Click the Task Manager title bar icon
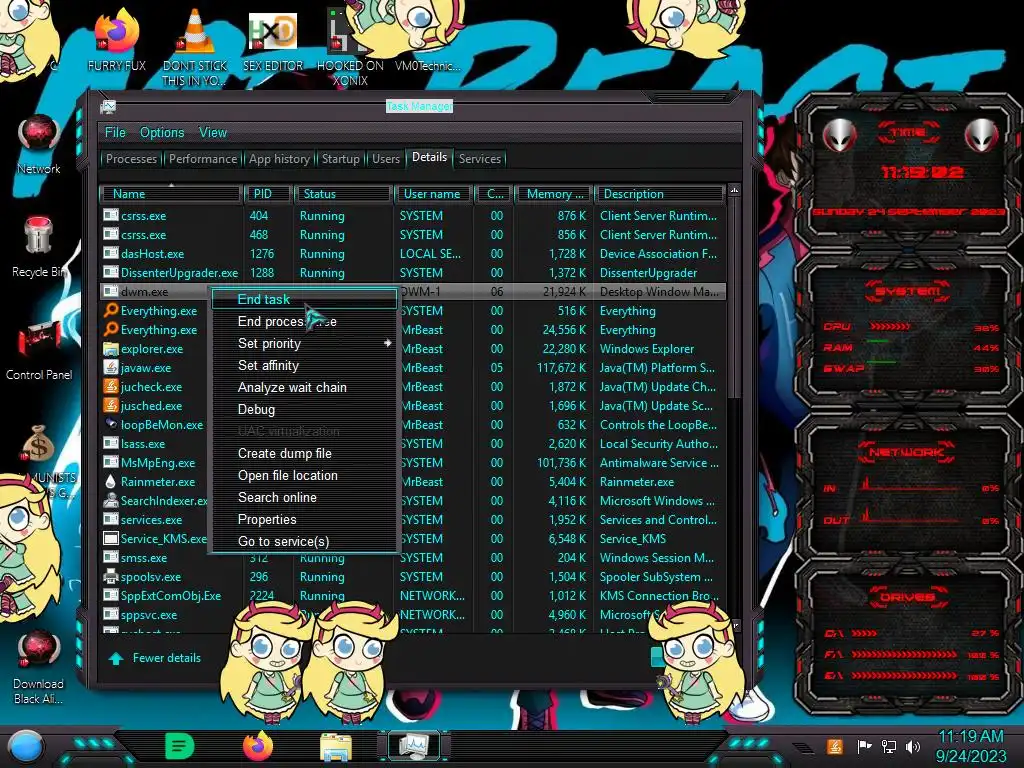This screenshot has height=768, width=1024. [108, 106]
